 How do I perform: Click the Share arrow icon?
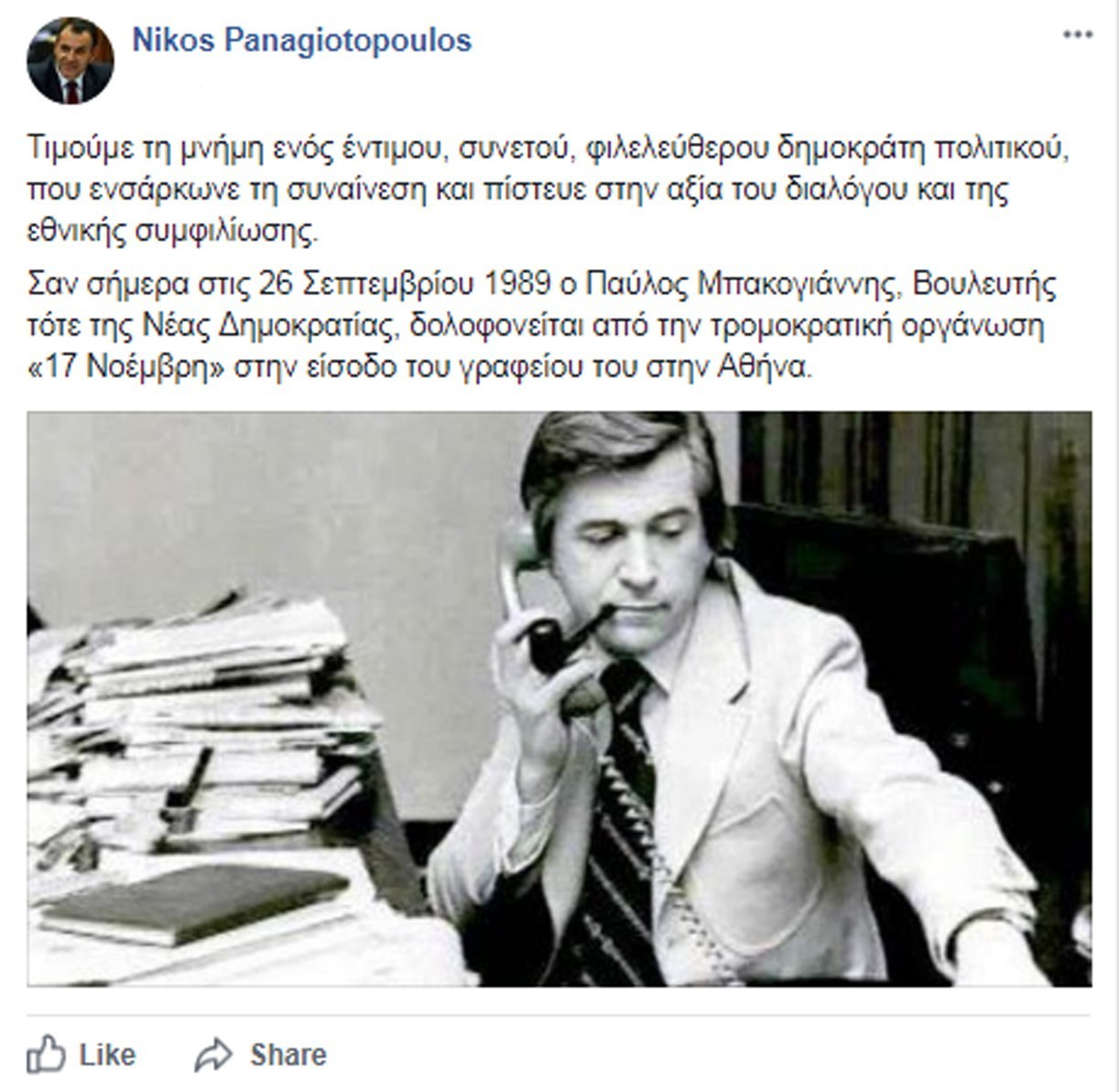point(213,1055)
